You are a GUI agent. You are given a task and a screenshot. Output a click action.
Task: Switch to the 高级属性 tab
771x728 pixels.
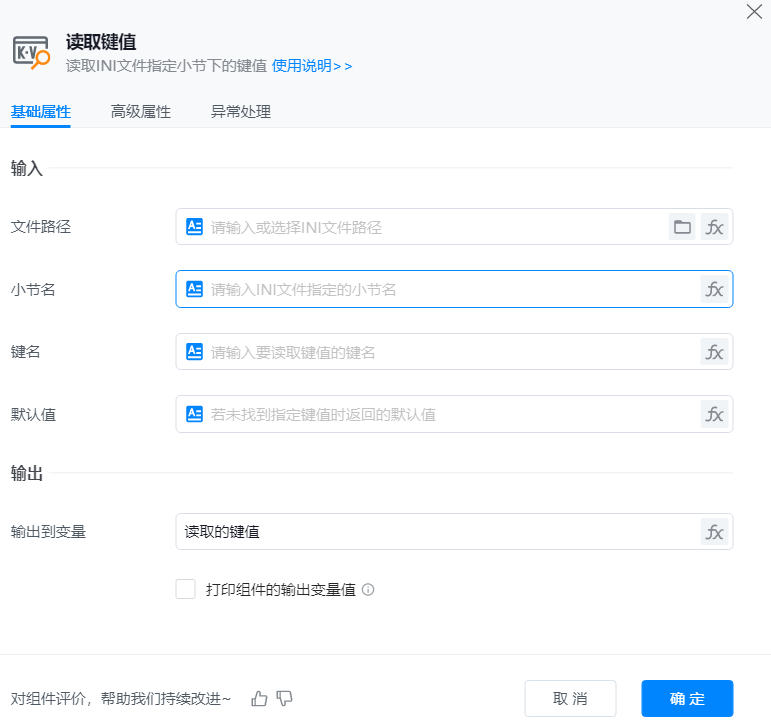coord(140,112)
